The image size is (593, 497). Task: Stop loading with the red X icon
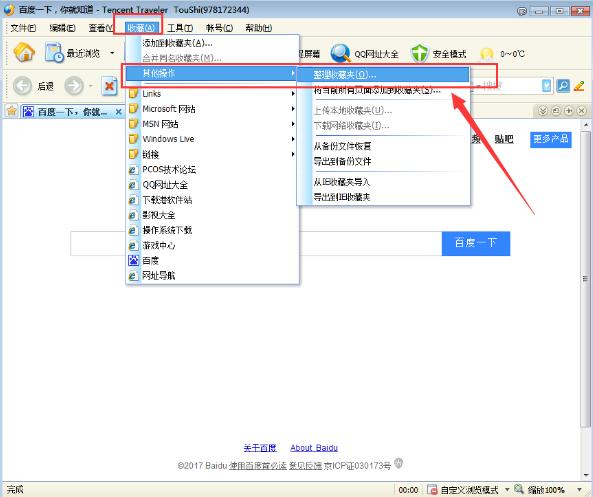click(109, 87)
